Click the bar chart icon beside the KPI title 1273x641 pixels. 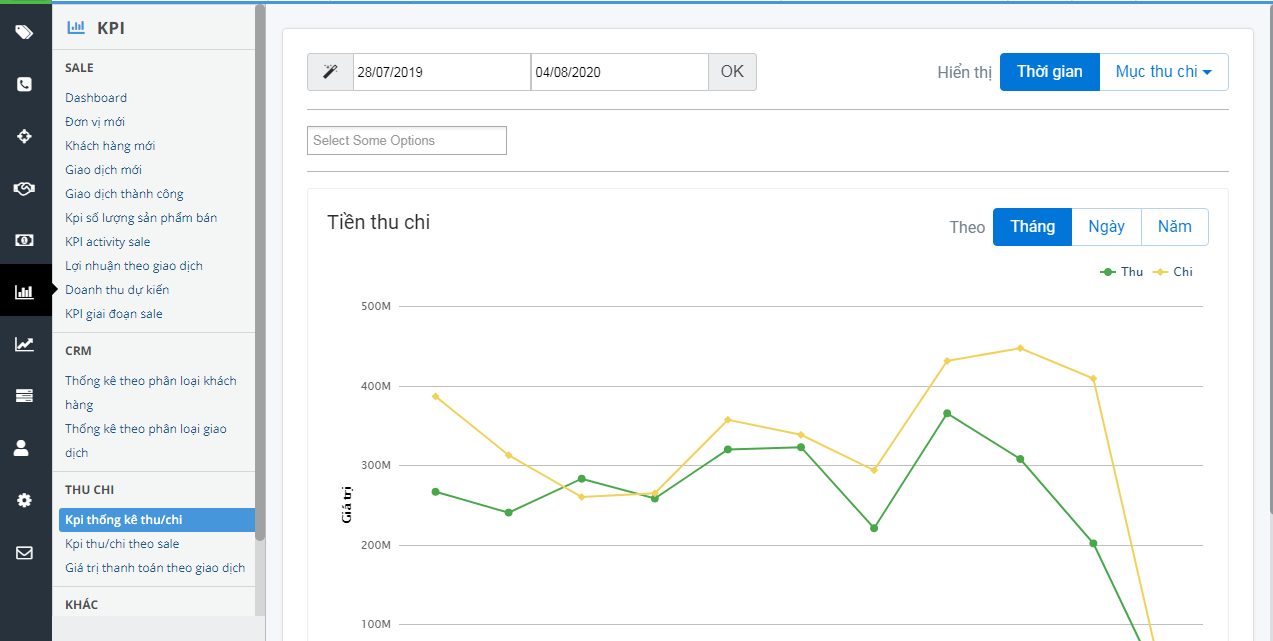[76, 28]
